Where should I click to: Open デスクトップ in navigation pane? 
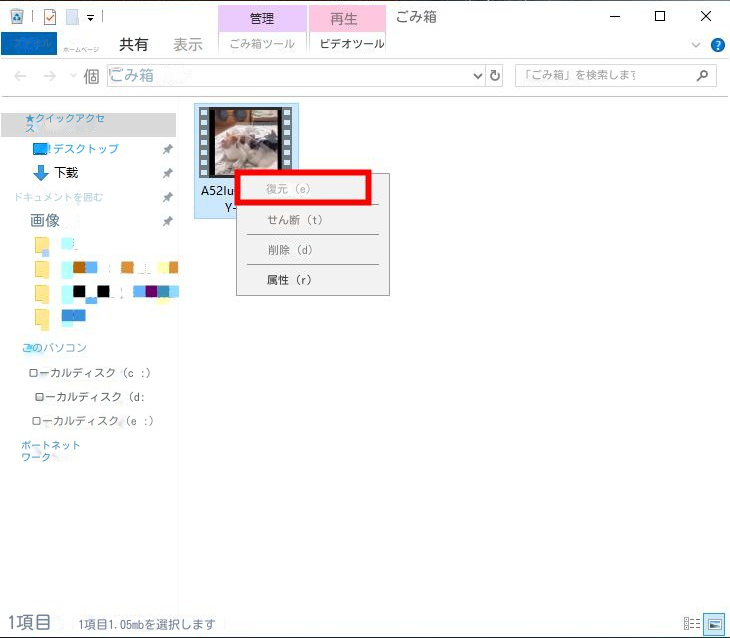click(x=86, y=149)
